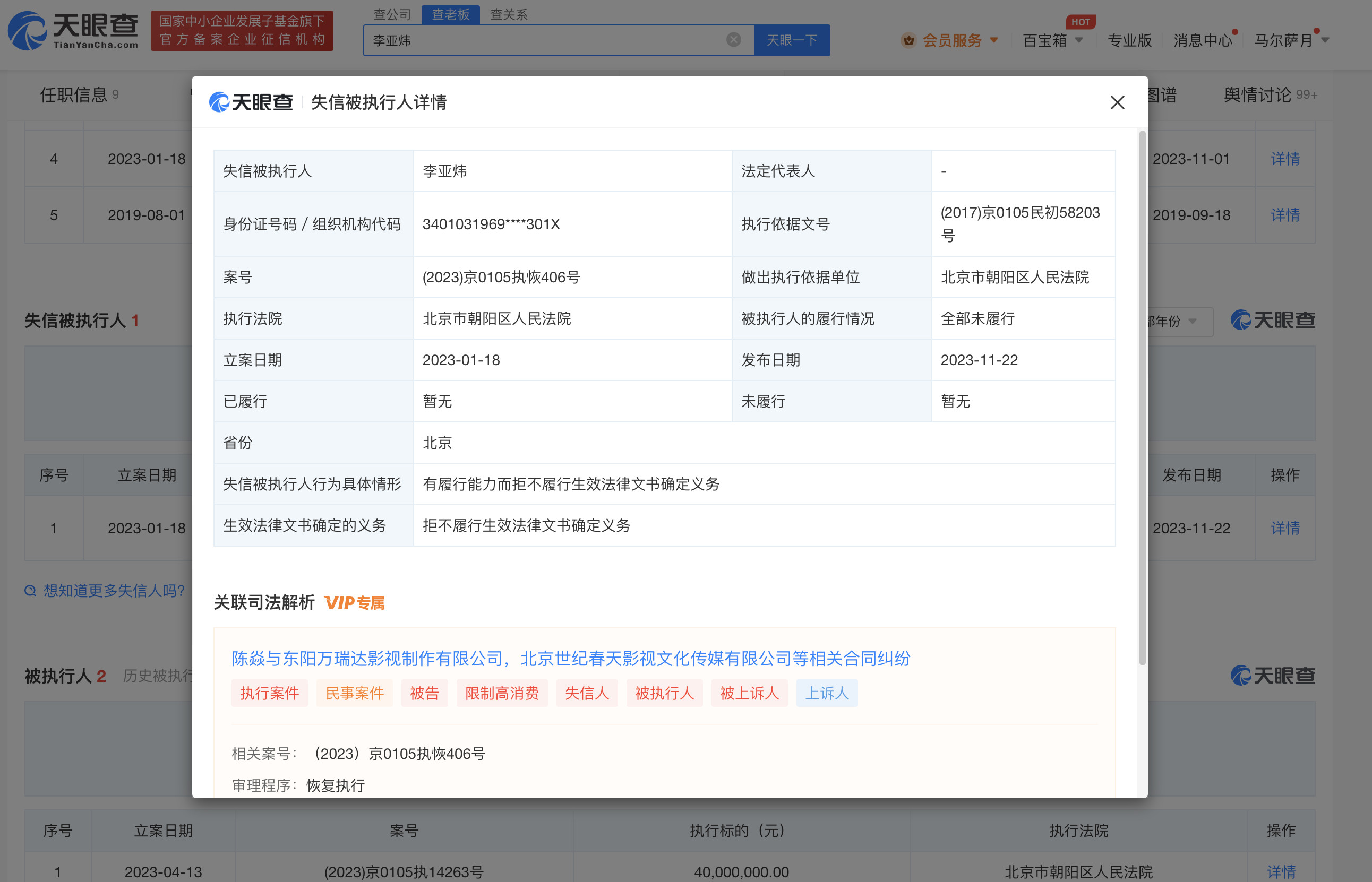1372x882 pixels.
Task: Select the 任职信息 tab
Action: (x=73, y=96)
